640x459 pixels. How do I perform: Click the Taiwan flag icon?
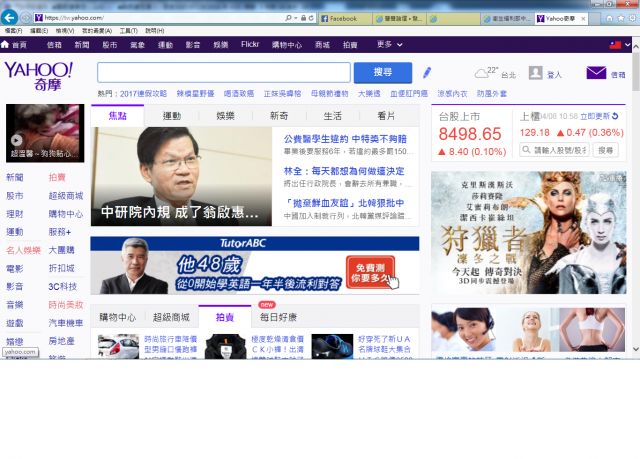tap(615, 44)
